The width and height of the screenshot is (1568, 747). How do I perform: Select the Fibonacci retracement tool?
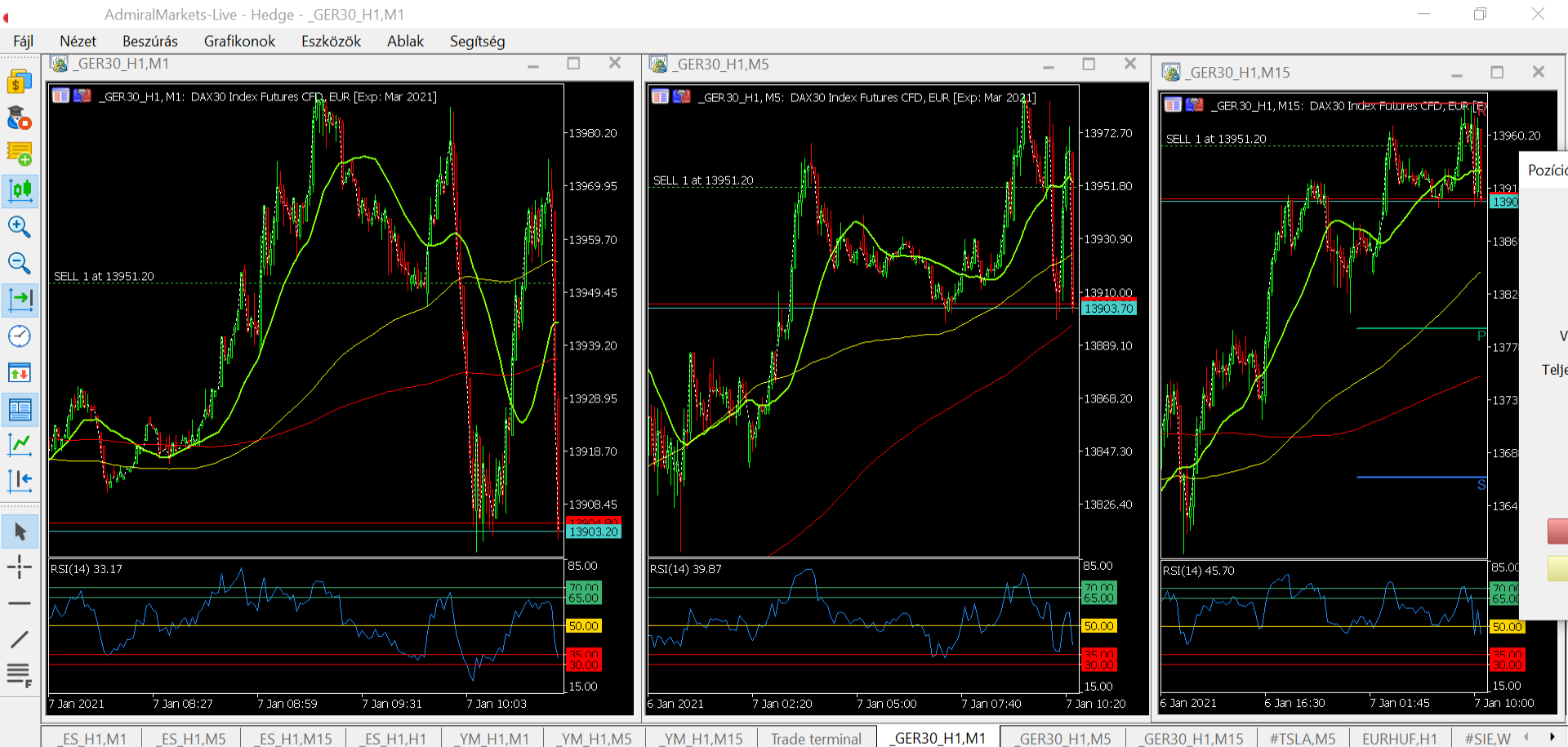20,675
